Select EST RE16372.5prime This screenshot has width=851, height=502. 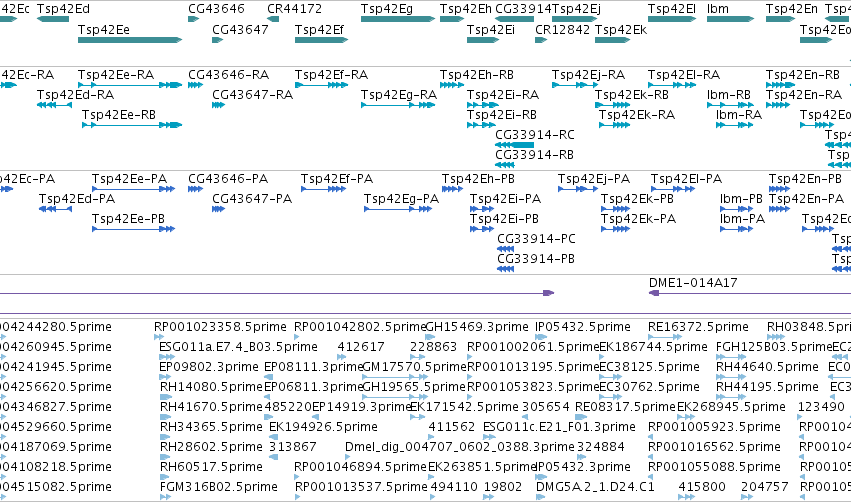coord(698,327)
